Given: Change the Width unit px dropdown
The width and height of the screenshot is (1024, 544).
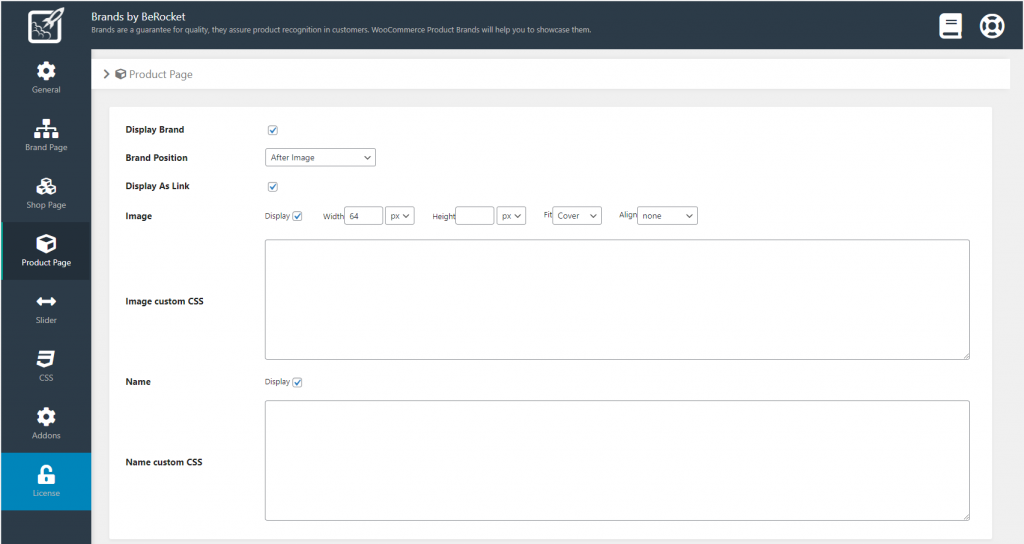Looking at the screenshot, I should point(400,216).
